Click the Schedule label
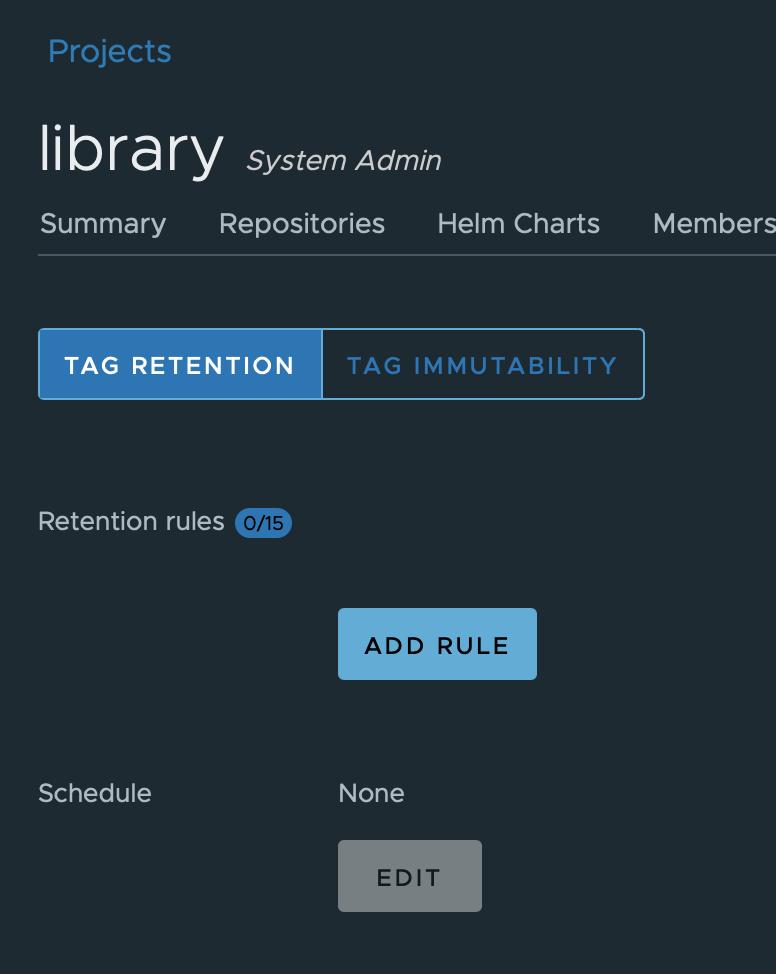The height and width of the screenshot is (974, 776). pos(94,793)
